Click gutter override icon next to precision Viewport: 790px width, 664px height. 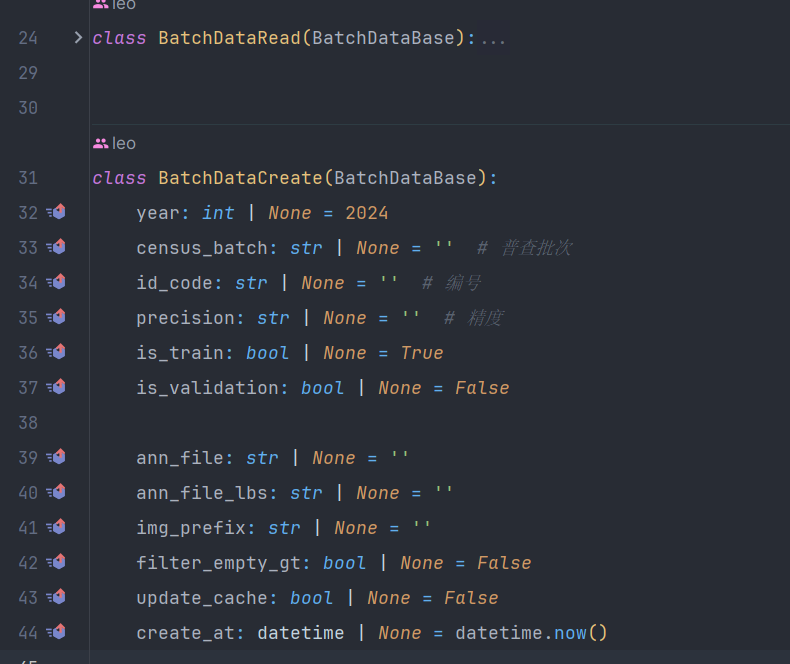point(57,317)
